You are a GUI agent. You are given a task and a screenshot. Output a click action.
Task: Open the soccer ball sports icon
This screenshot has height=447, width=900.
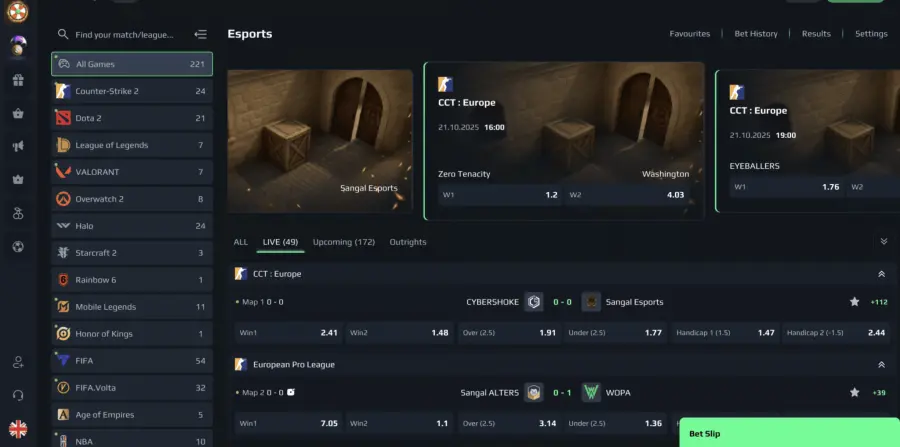coord(18,247)
